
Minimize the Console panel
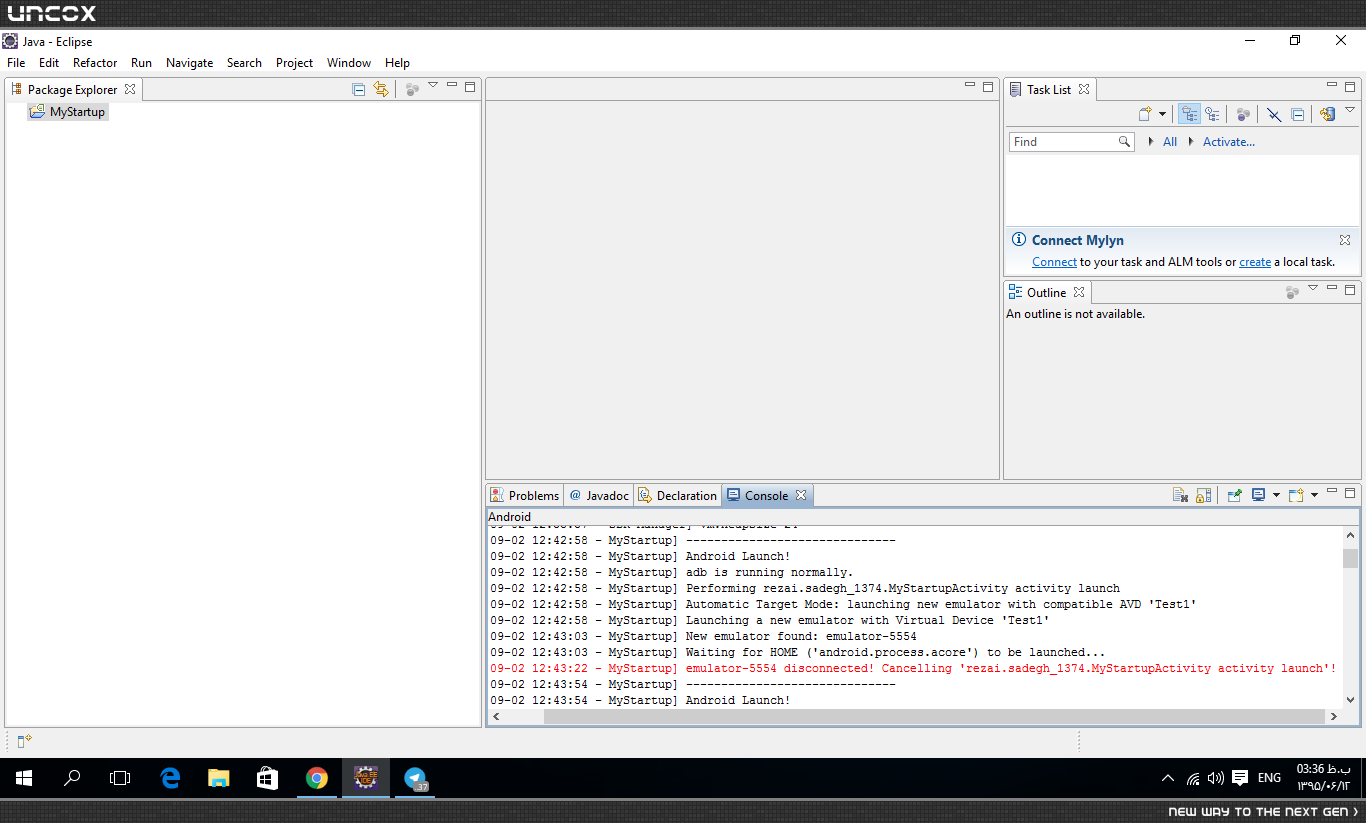(x=1332, y=492)
